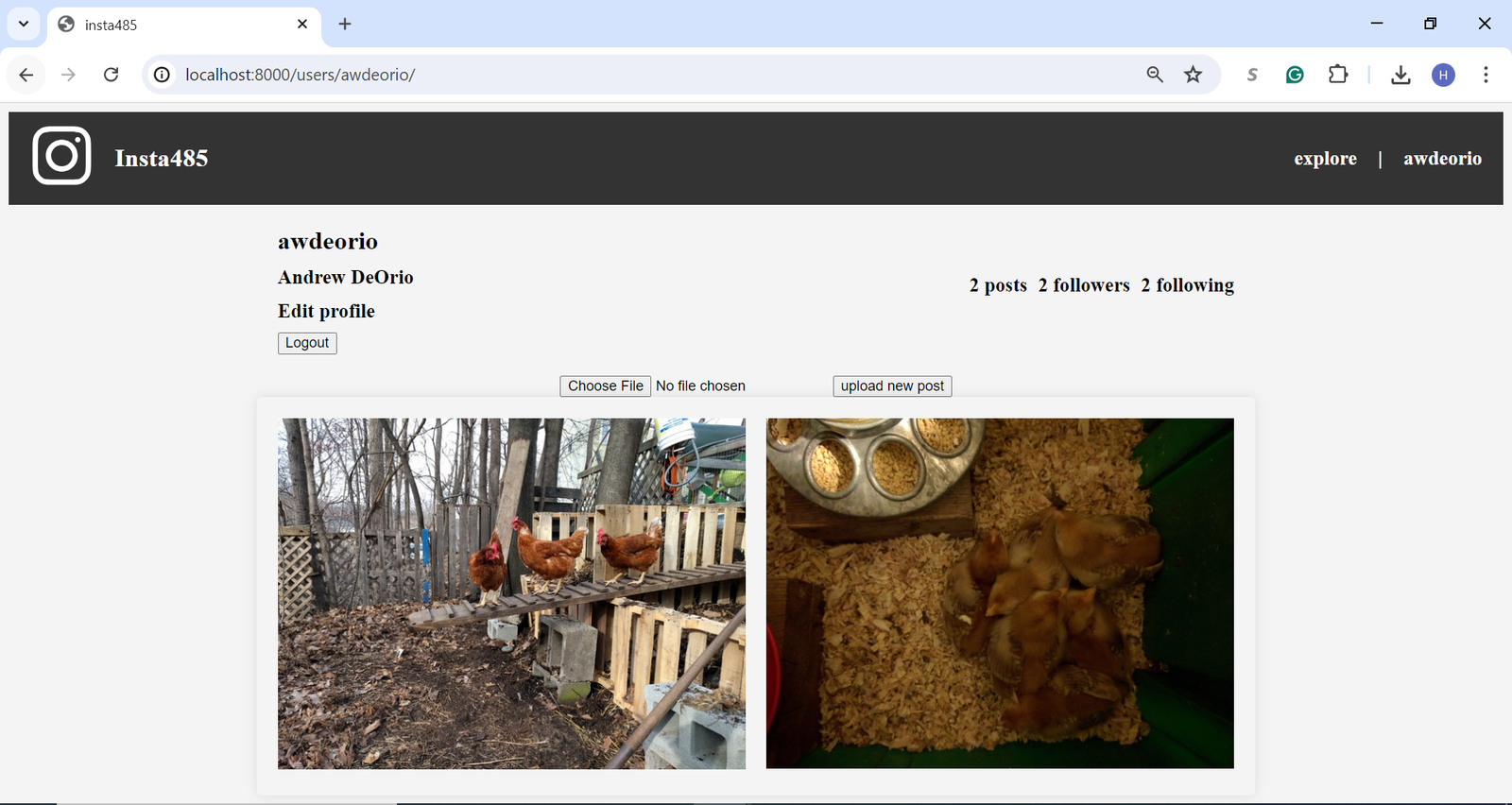Click the upload new post button
Image resolution: width=1512 pixels, height=805 pixels.
(x=892, y=385)
